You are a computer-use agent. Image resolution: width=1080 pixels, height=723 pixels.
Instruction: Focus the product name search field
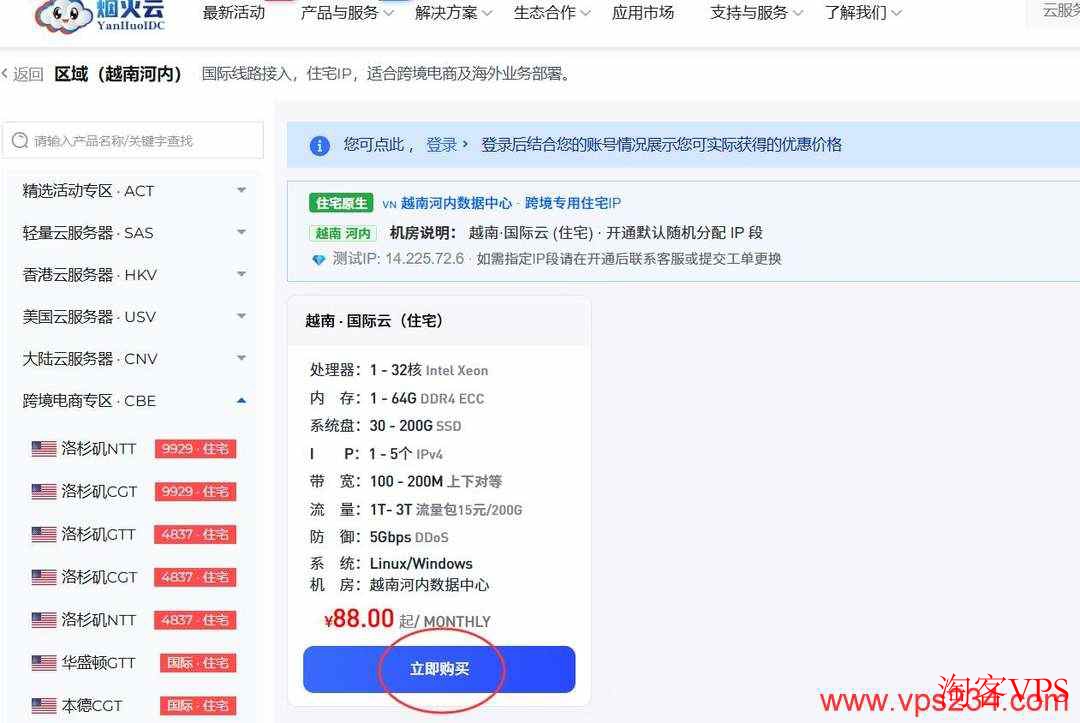(133, 140)
